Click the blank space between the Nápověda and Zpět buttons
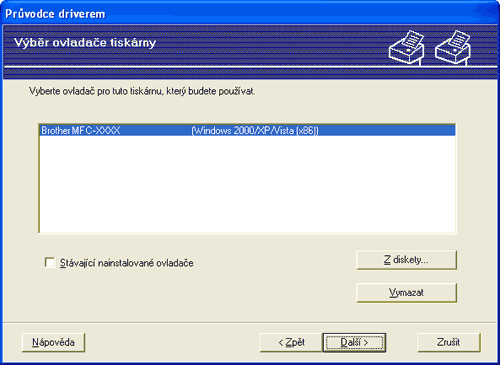The width and height of the screenshot is (500, 365). 172,342
